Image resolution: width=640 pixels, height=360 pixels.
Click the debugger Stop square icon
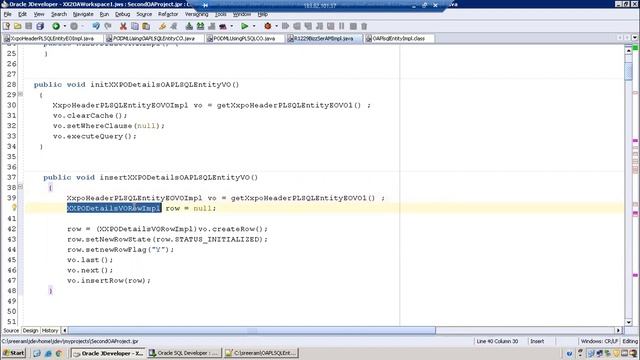353,26
